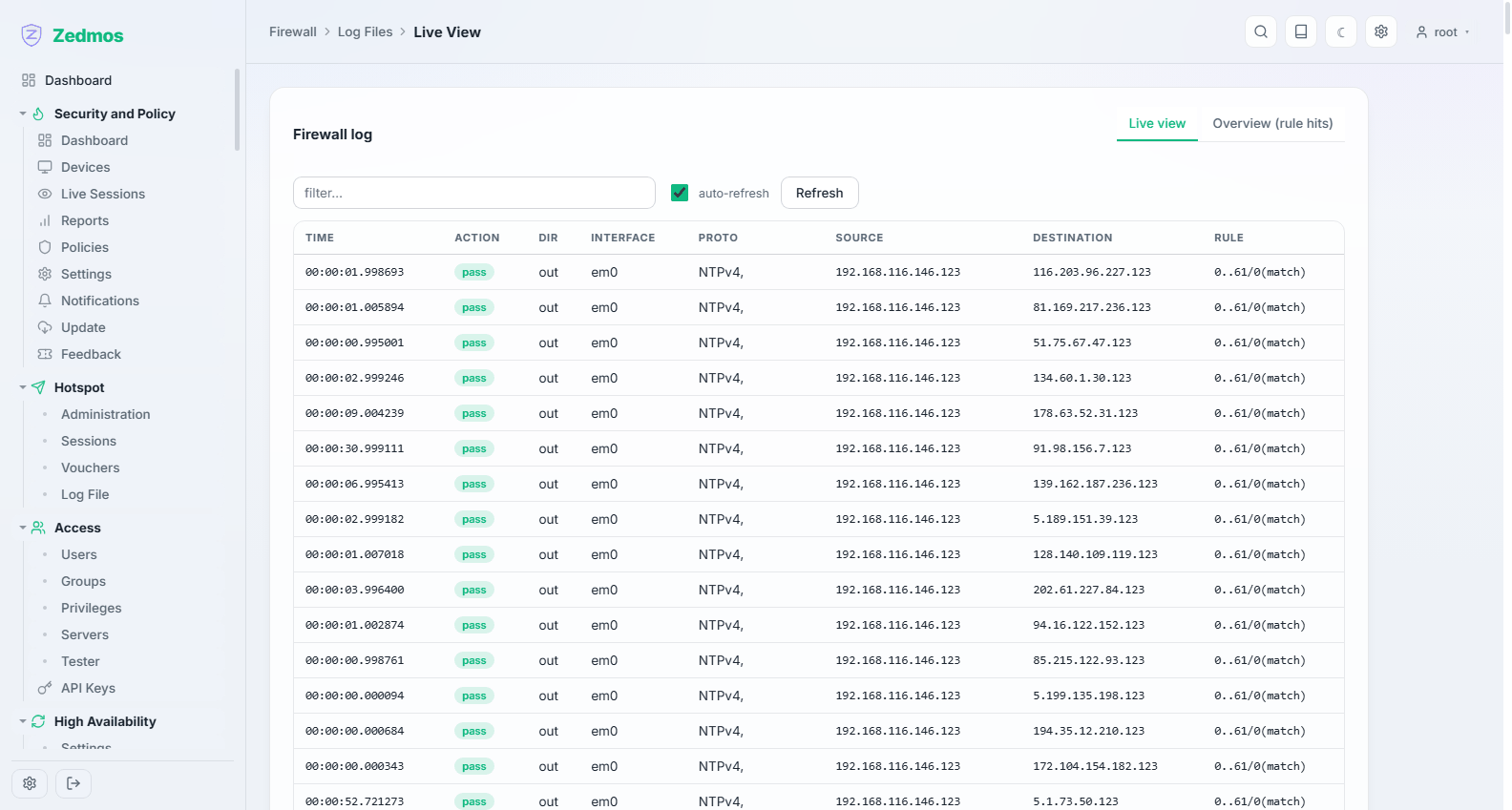This screenshot has width=1512, height=810.
Task: Click the DESTINATION column header
Action: click(1073, 238)
